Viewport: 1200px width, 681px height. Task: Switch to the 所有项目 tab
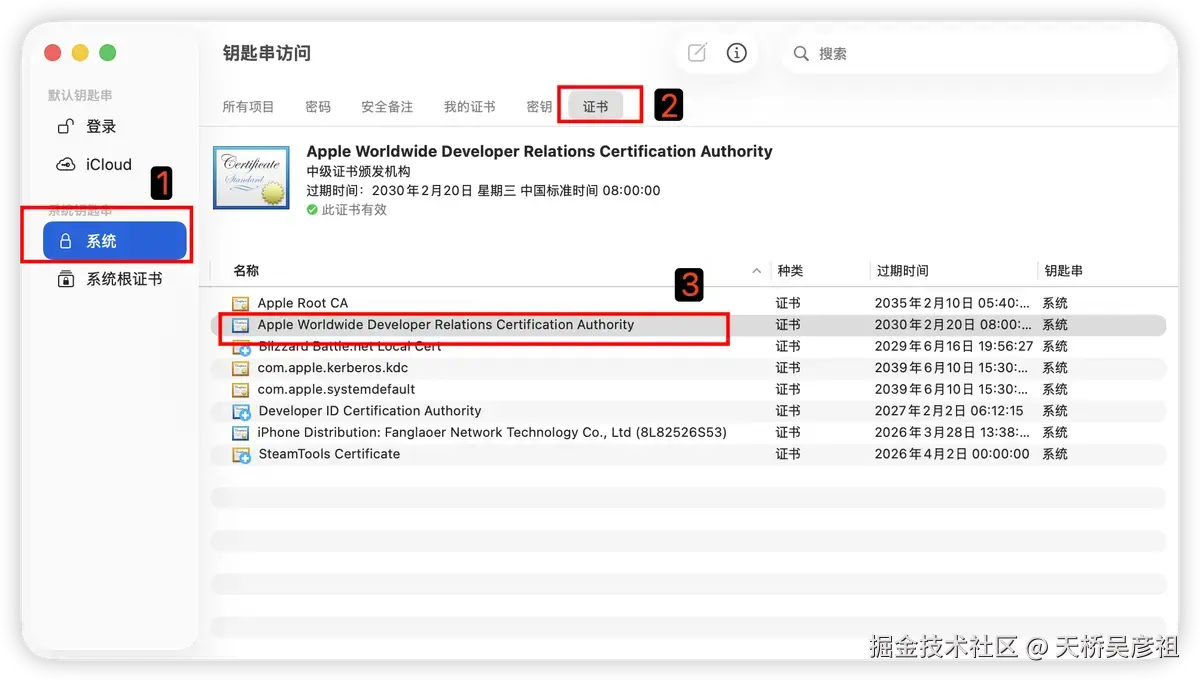click(x=248, y=107)
